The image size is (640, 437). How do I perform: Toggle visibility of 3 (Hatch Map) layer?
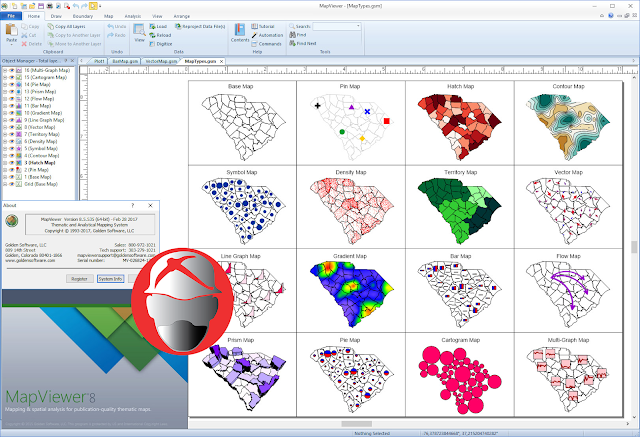pyautogui.click(x=12, y=163)
